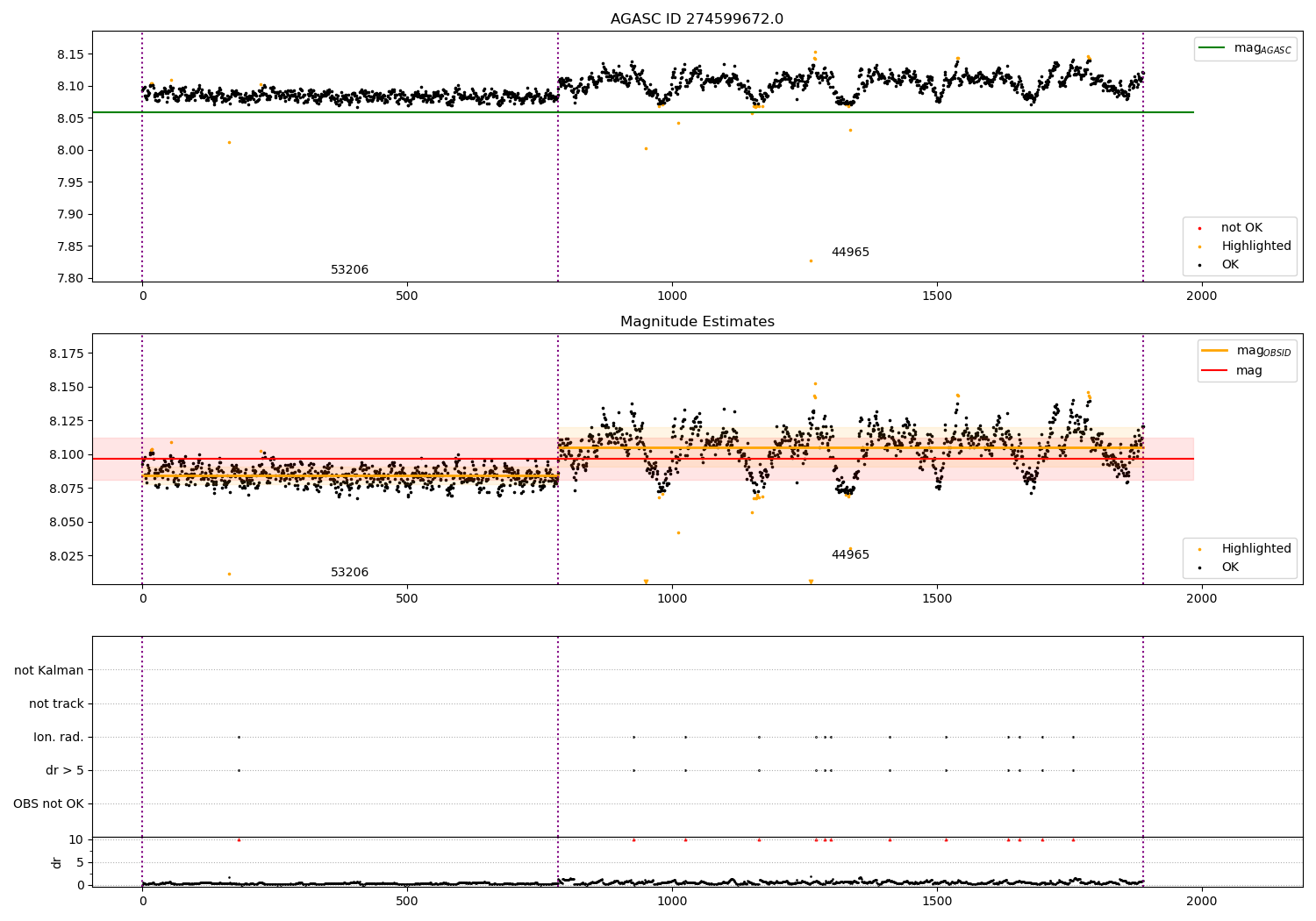Click the 2000 x-tick under the top plot
Viewport: 1316px width, 921px height.
coord(1201,296)
